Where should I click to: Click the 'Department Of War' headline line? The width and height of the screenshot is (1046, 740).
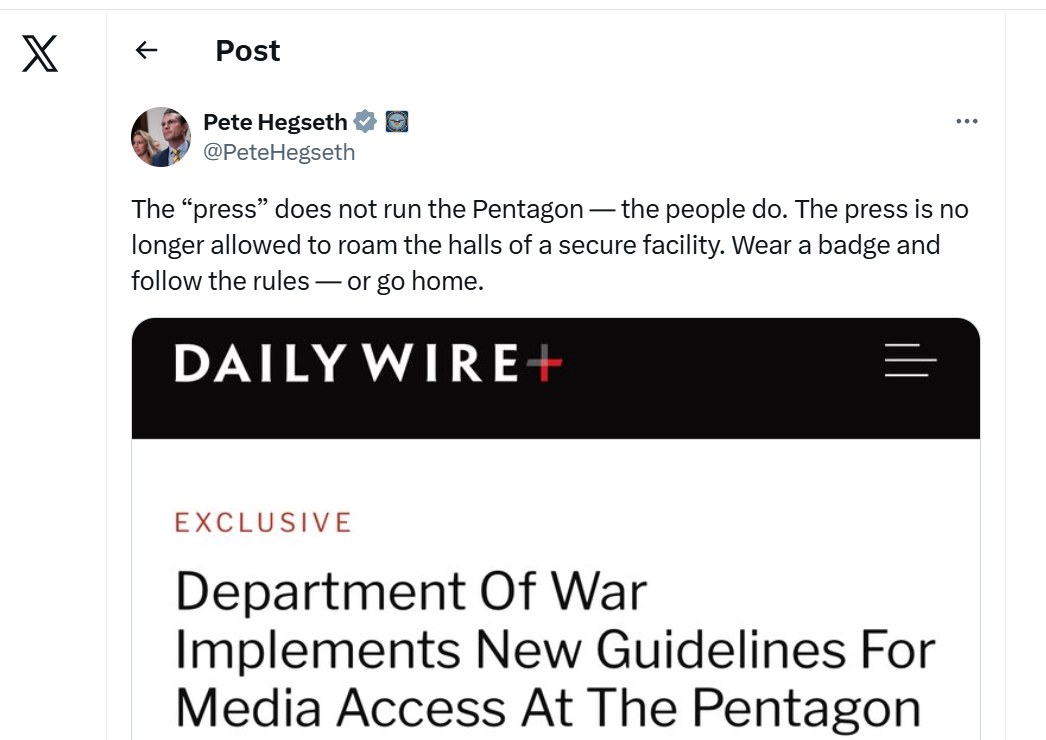tap(411, 591)
